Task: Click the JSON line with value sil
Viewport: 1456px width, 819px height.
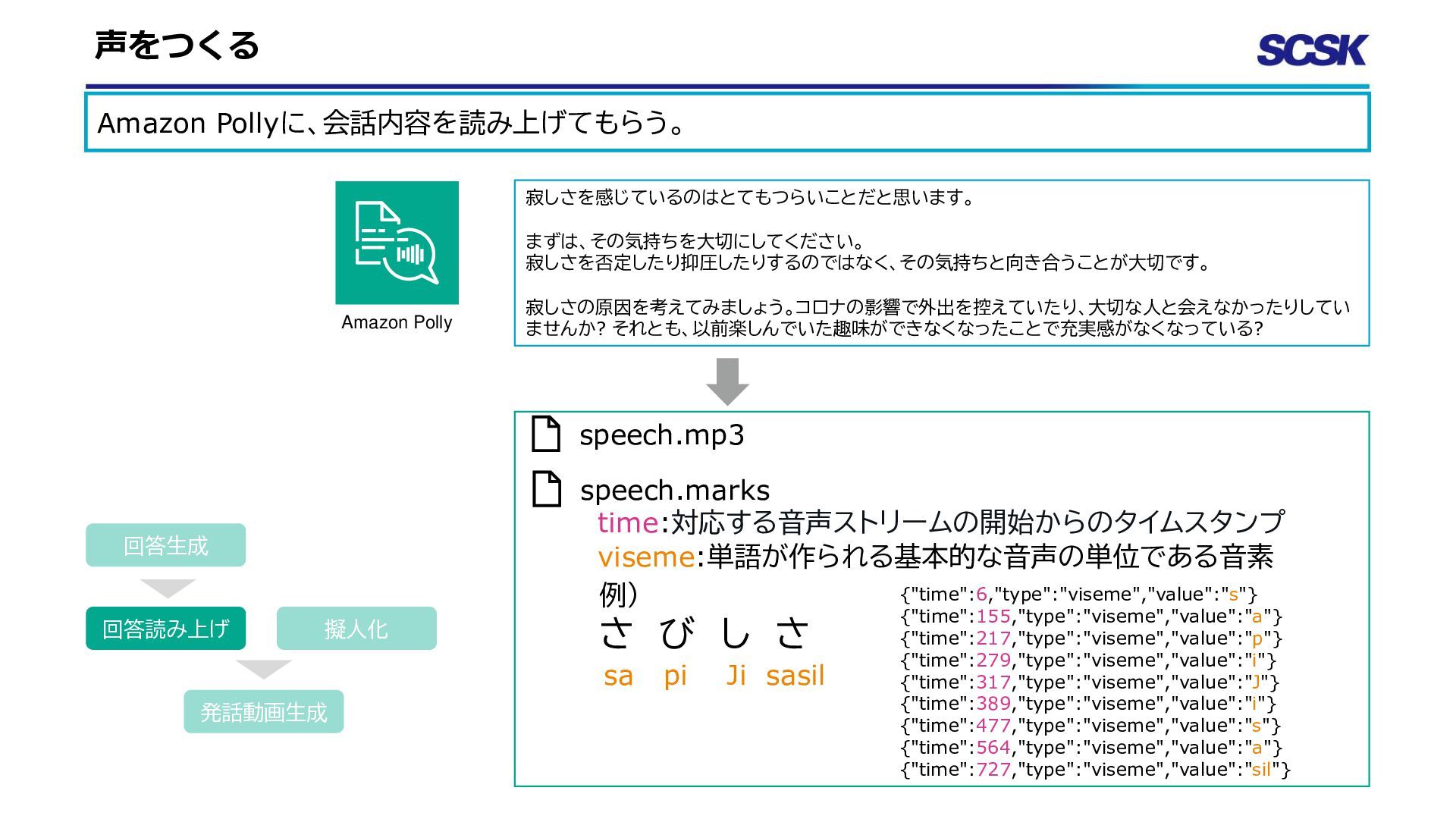Action: pos(1096,770)
